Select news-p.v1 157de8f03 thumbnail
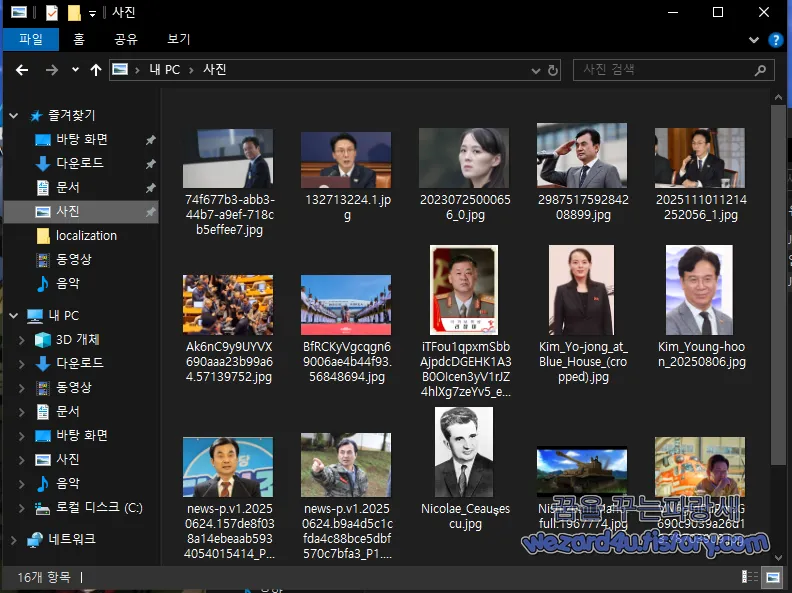Viewport: 792px width, 593px height. [x=228, y=467]
